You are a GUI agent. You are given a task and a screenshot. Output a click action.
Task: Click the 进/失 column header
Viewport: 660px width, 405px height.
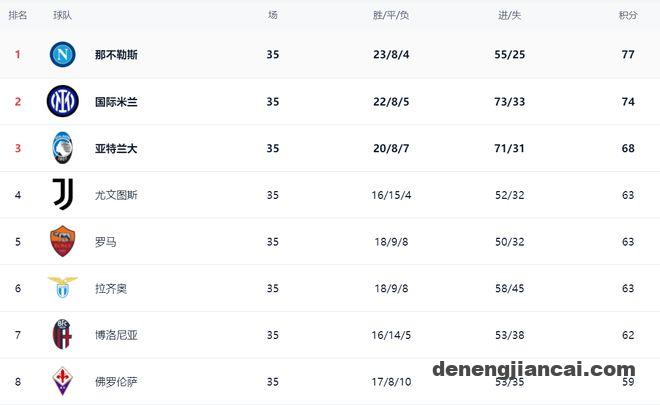click(510, 15)
